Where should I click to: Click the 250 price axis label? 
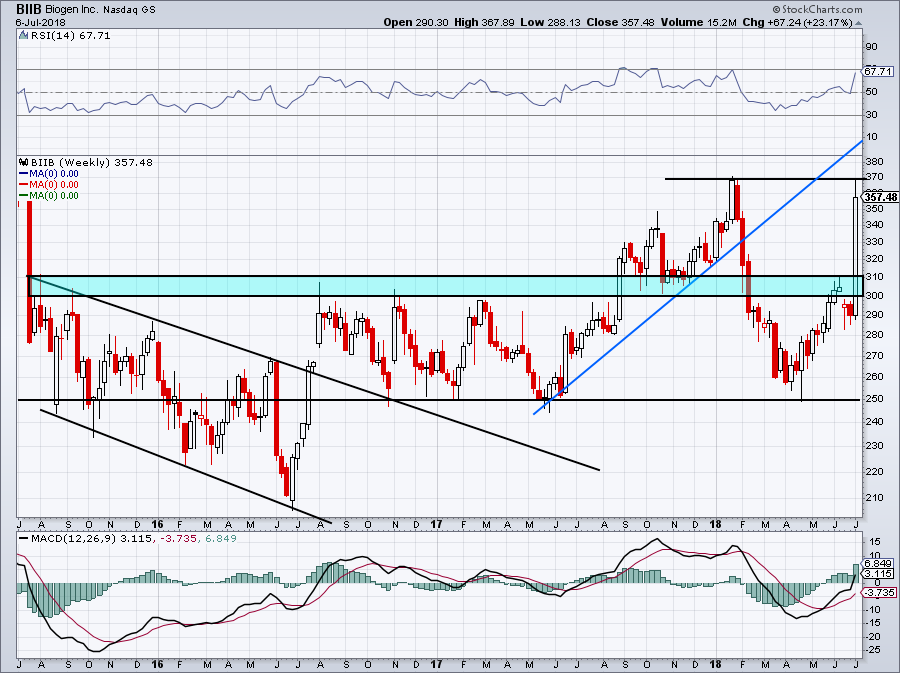click(875, 399)
